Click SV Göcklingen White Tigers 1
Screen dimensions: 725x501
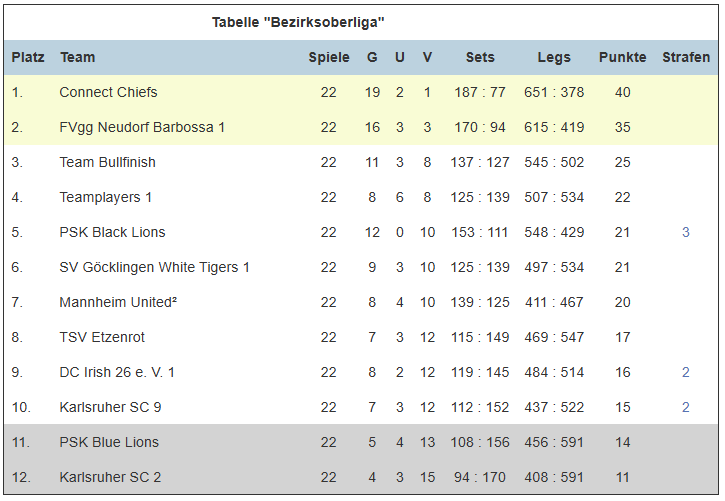pos(154,267)
